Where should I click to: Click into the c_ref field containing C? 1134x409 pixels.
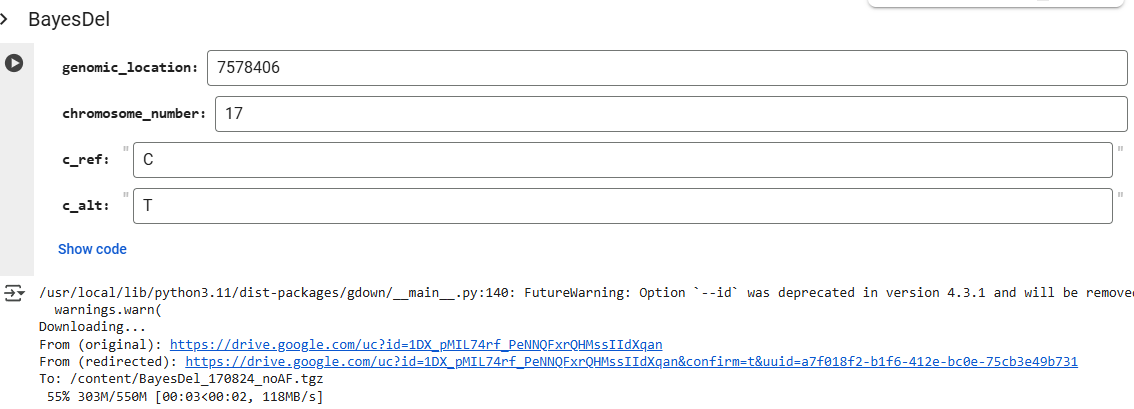623,160
